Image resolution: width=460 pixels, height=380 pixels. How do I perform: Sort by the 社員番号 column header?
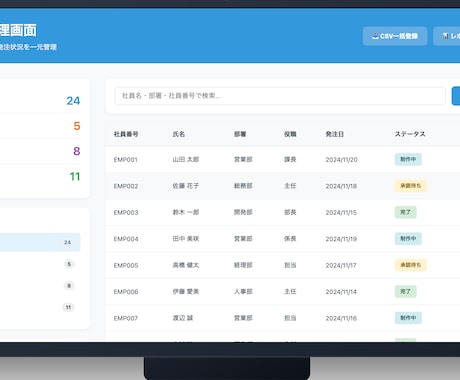click(126, 134)
